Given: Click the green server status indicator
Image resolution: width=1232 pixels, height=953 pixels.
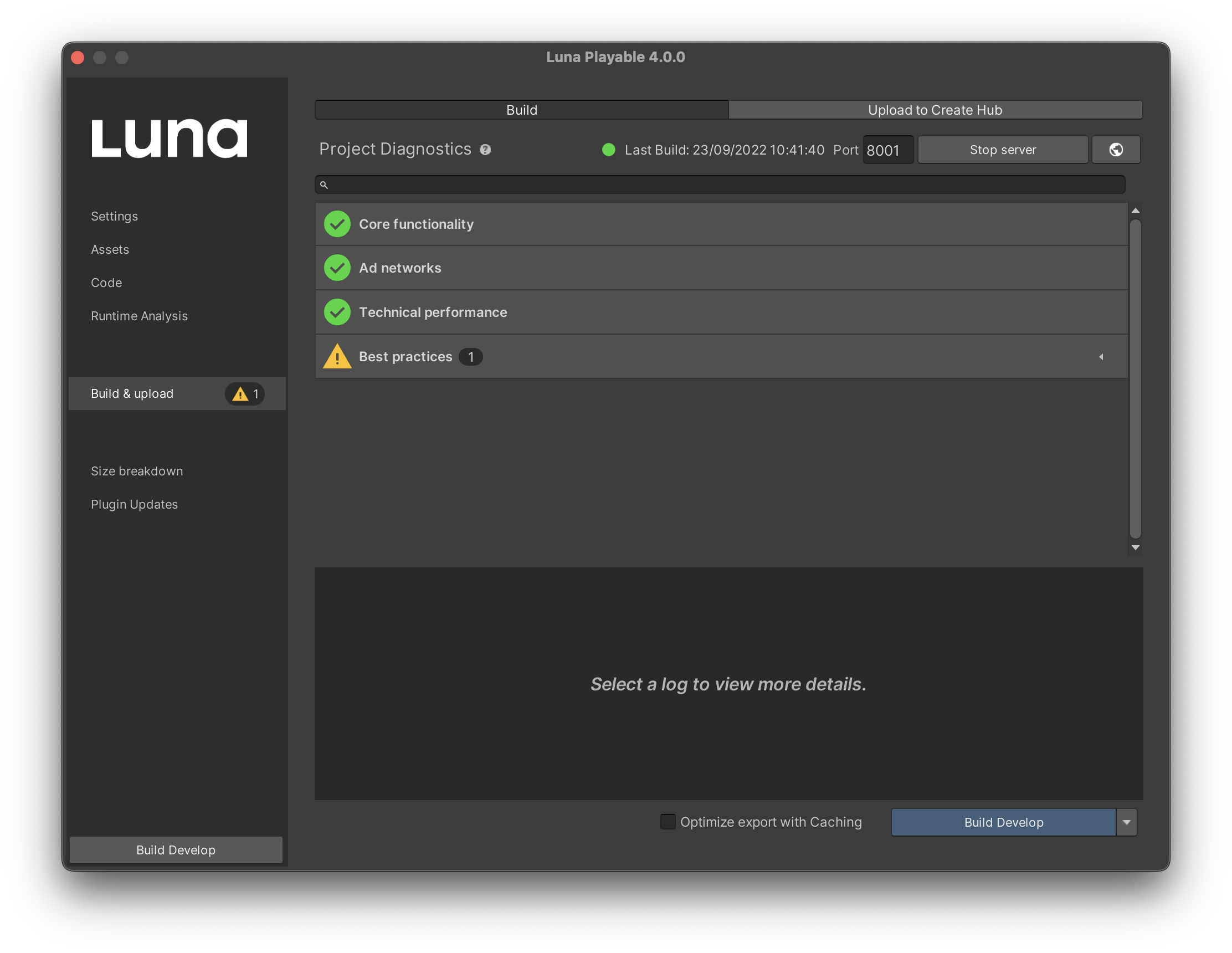Looking at the screenshot, I should [x=609, y=150].
